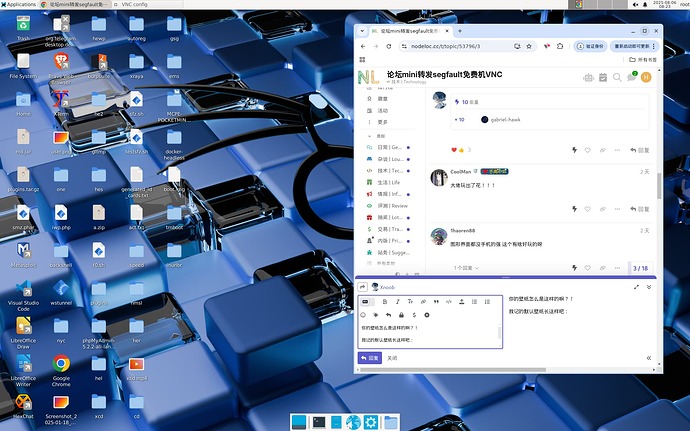Open the all bookmarks folder
Image resolution: width=690 pixels, height=431 pixels.
643,59
